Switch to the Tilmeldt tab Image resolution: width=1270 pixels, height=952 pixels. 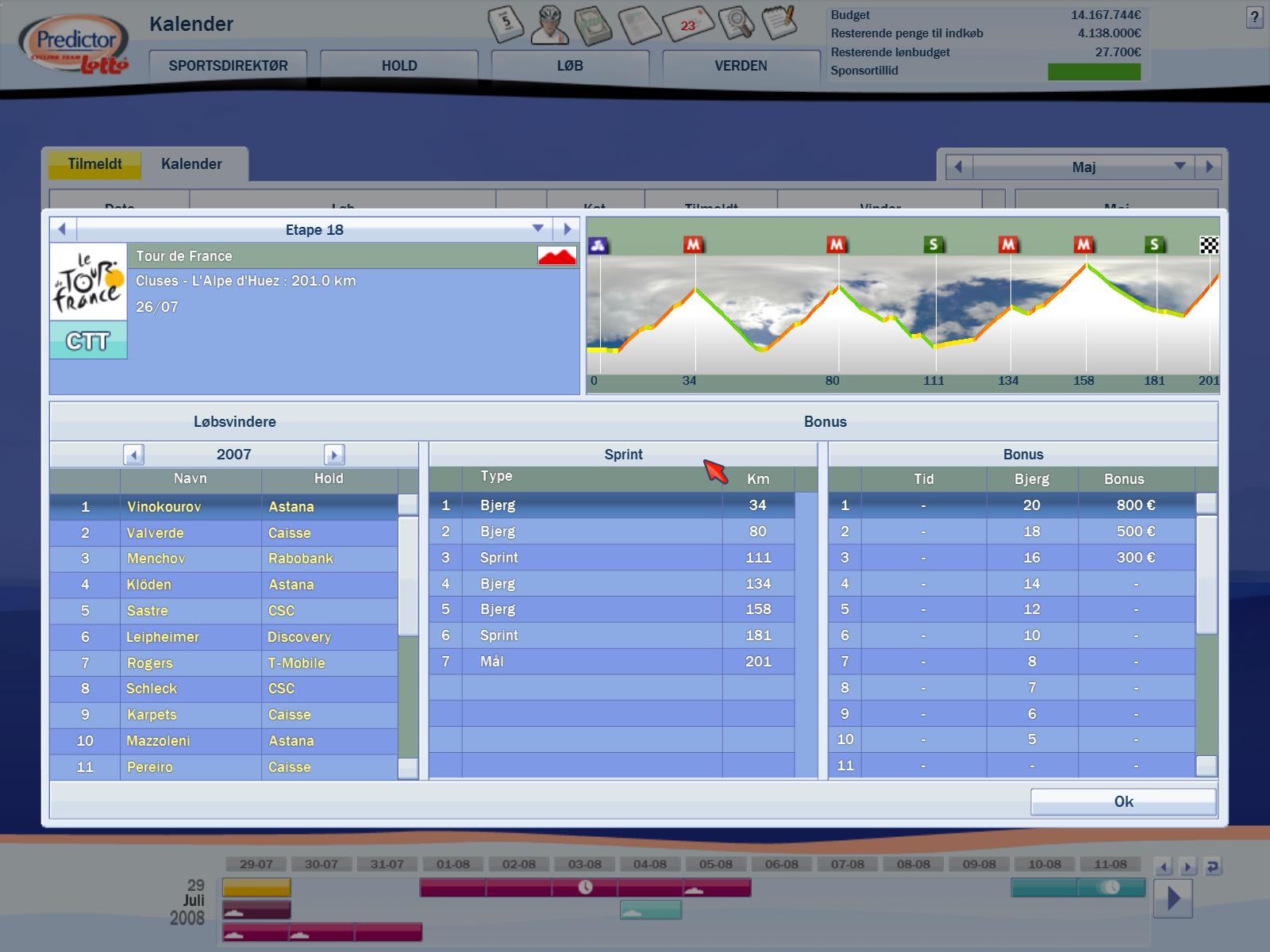coord(94,164)
